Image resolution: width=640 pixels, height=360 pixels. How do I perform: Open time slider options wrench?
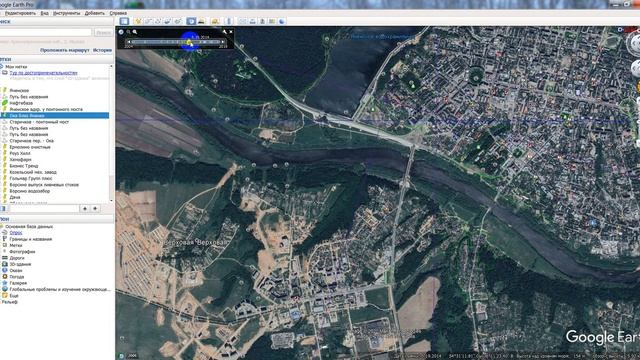[x=225, y=32]
